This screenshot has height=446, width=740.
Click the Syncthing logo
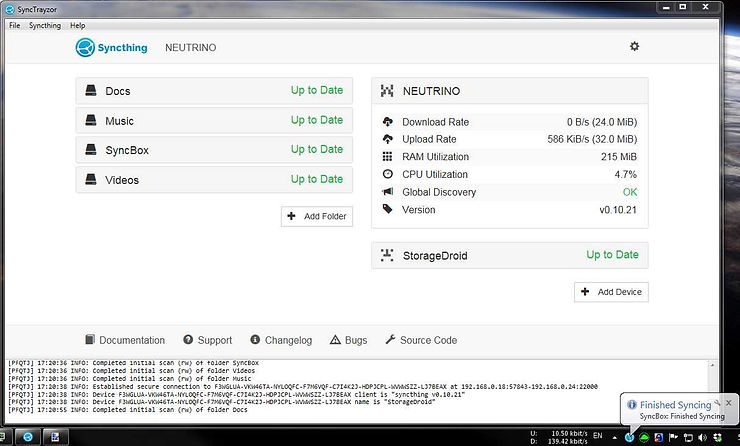click(x=111, y=48)
